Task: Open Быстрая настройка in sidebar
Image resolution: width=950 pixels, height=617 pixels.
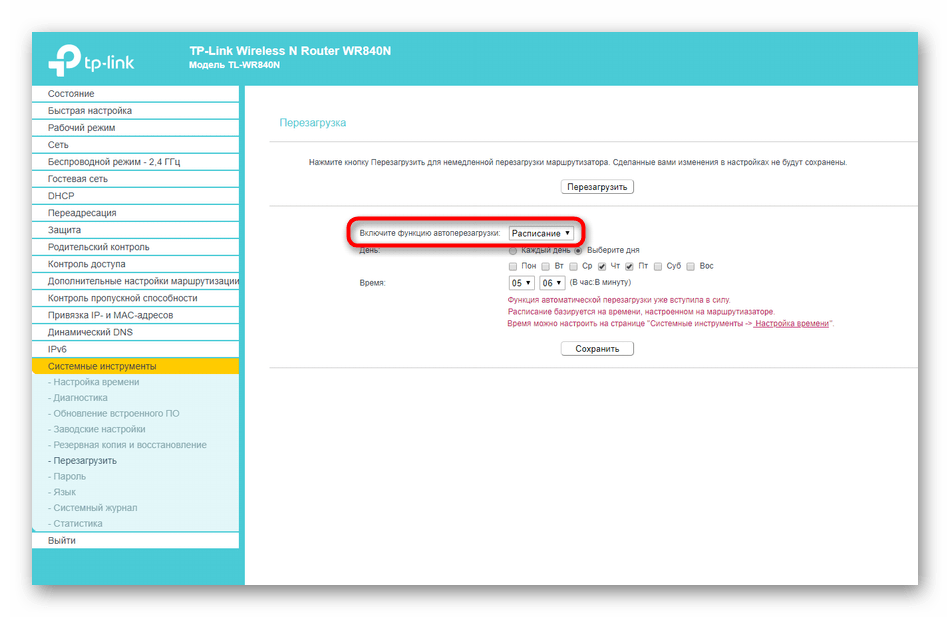Action: (136, 110)
